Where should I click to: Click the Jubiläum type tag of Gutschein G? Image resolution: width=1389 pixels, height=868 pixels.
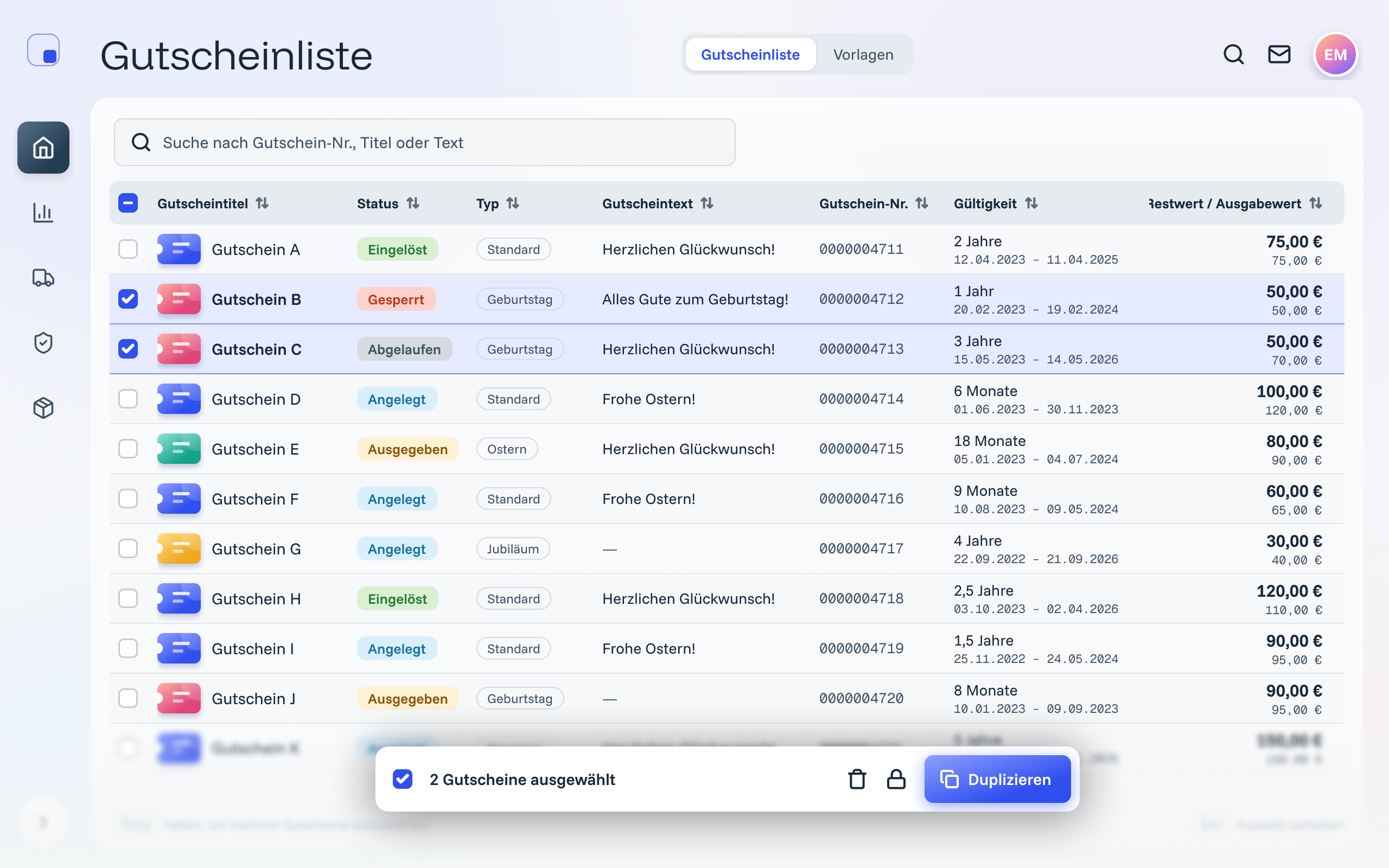[x=513, y=549]
